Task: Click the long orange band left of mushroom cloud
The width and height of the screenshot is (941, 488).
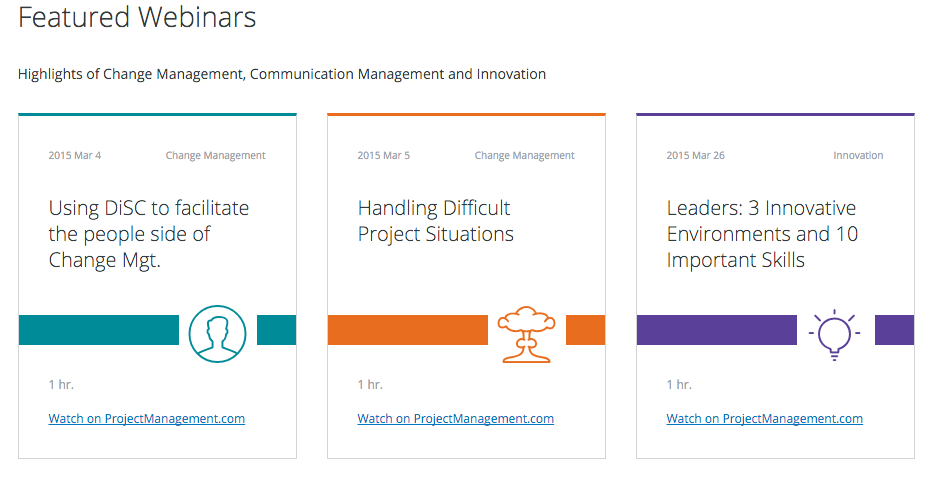Action: (407, 330)
